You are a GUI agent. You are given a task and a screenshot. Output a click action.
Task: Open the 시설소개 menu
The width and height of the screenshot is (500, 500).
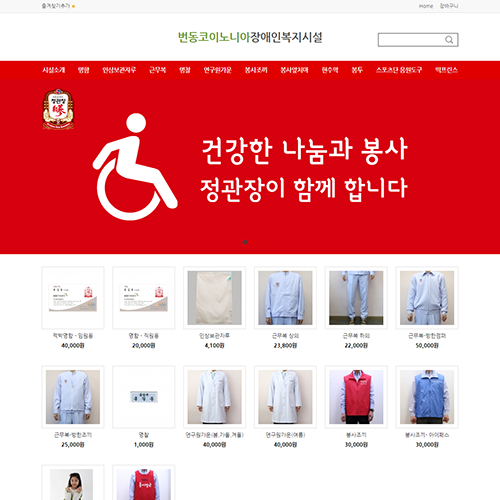click(53, 70)
